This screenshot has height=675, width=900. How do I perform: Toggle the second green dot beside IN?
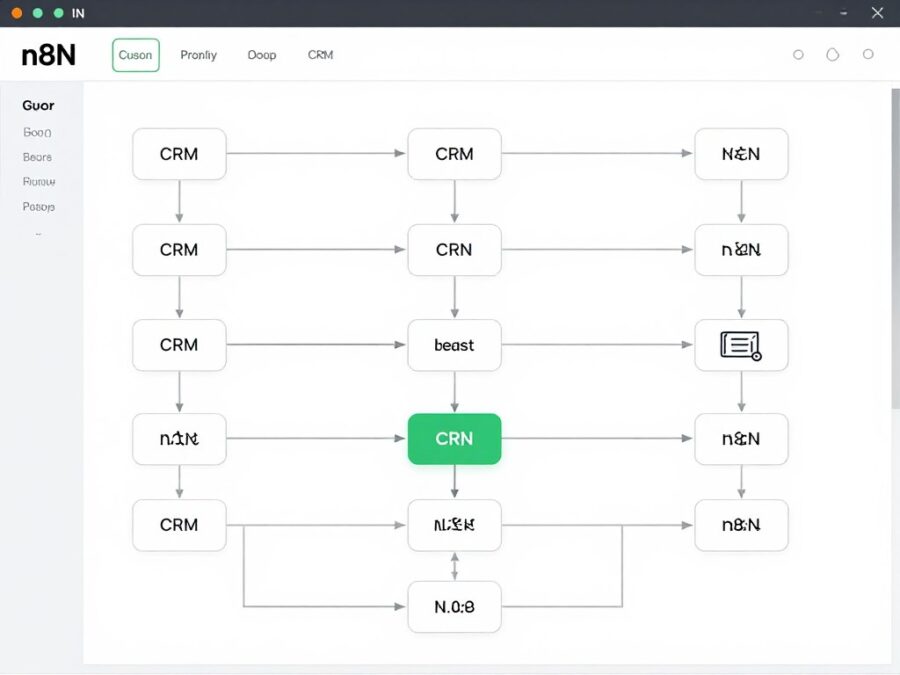[x=57, y=13]
